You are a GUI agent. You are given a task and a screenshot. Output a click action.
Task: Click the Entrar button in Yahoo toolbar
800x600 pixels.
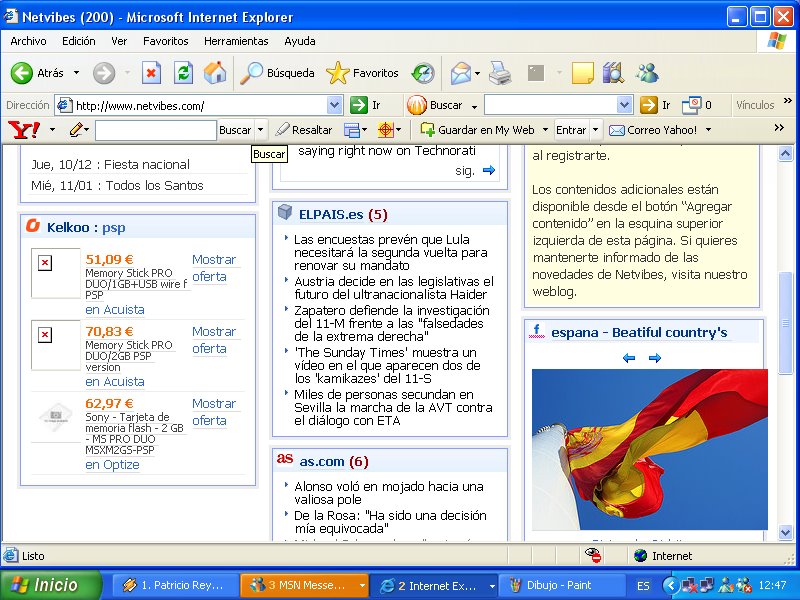click(571, 130)
